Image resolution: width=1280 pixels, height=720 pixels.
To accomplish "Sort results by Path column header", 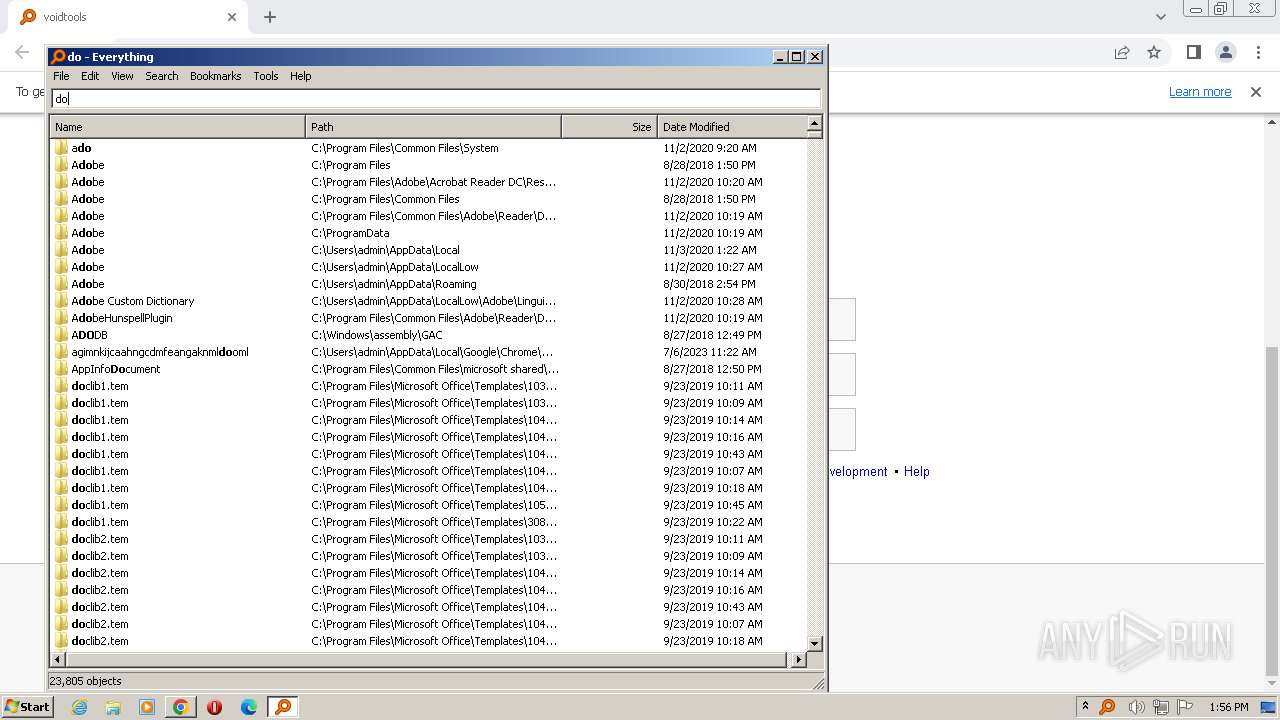I will click(433, 127).
